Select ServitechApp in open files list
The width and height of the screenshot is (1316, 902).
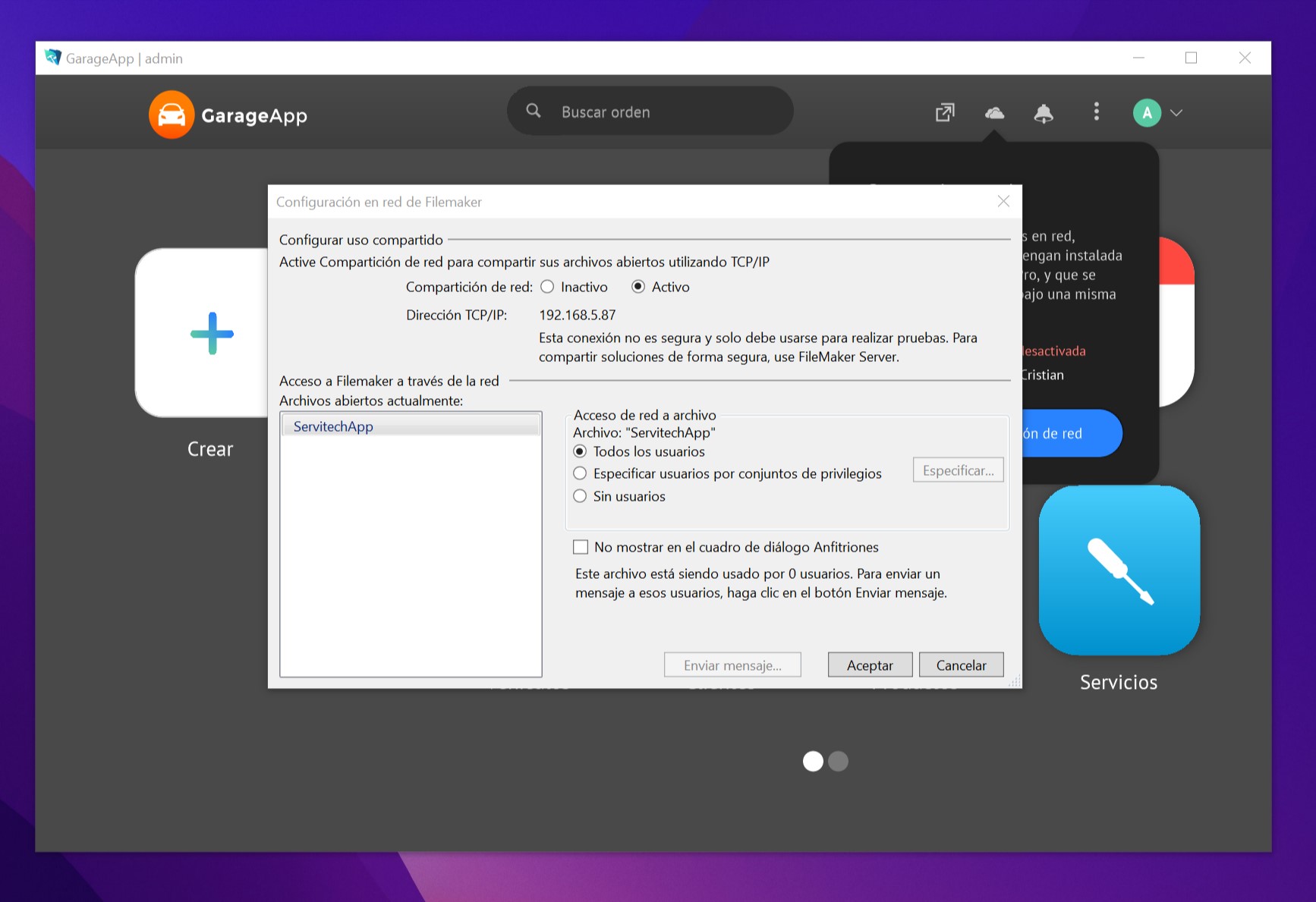coord(411,426)
